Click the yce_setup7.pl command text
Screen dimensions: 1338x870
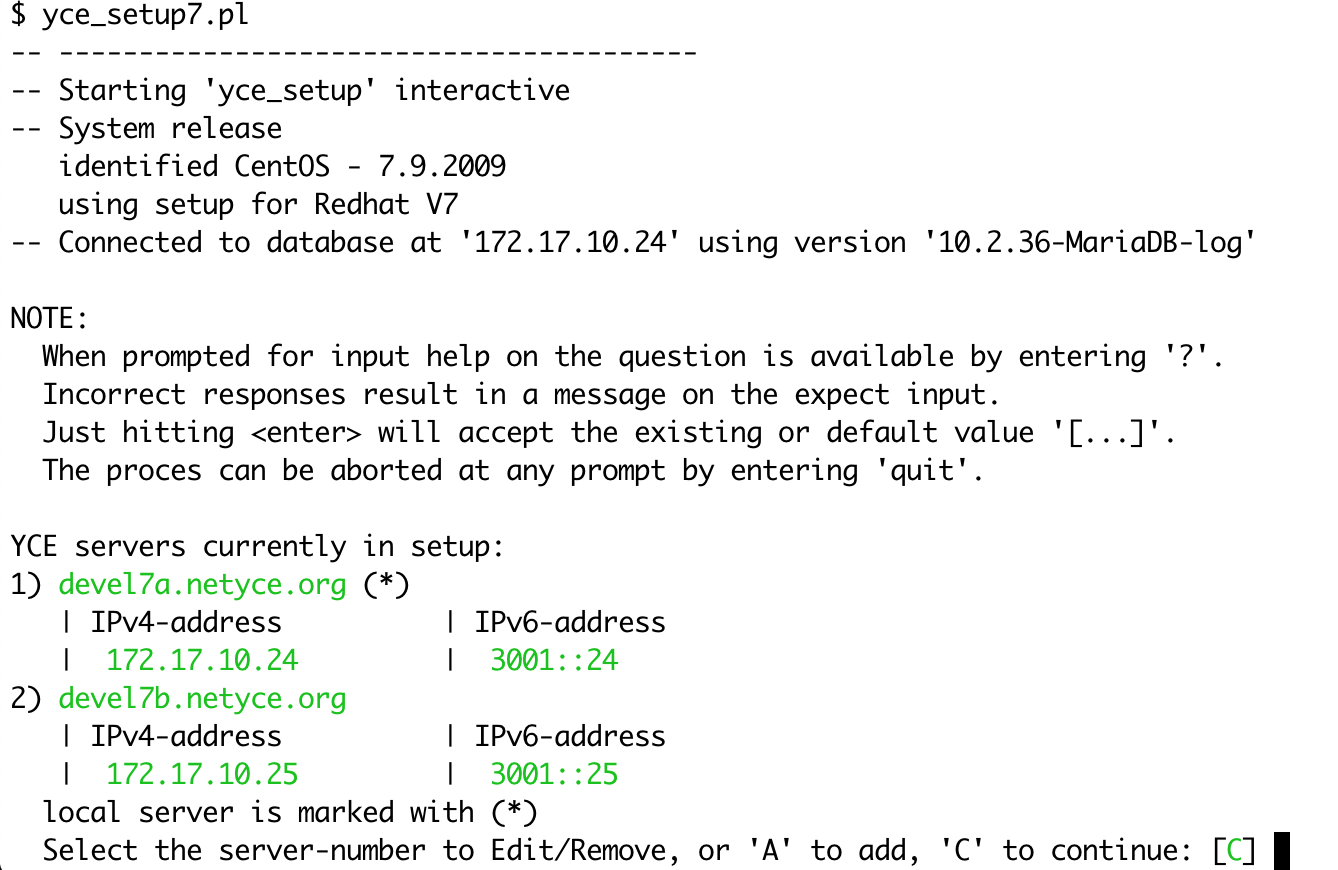click(x=146, y=16)
